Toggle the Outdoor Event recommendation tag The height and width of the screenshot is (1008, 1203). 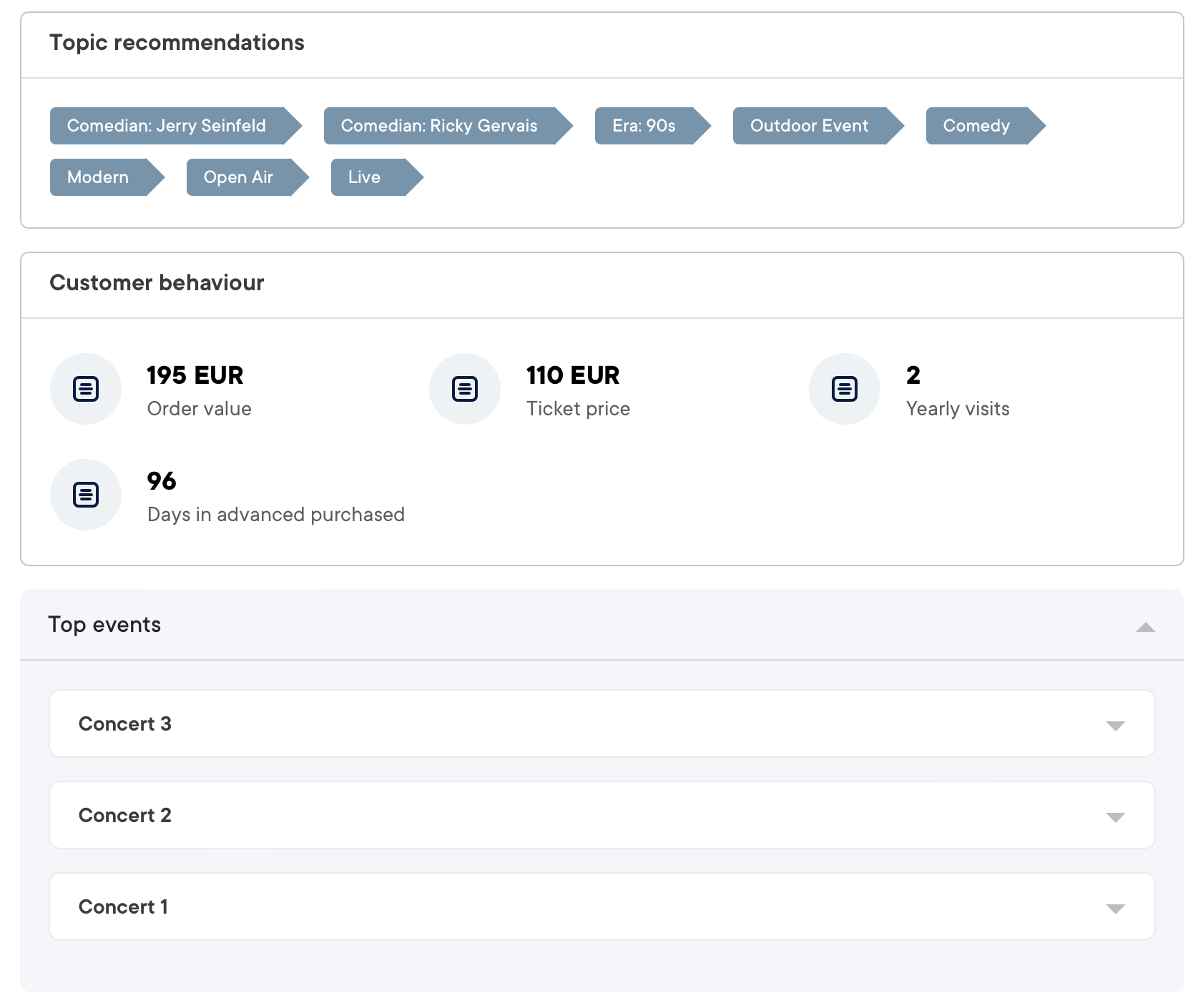pos(809,126)
